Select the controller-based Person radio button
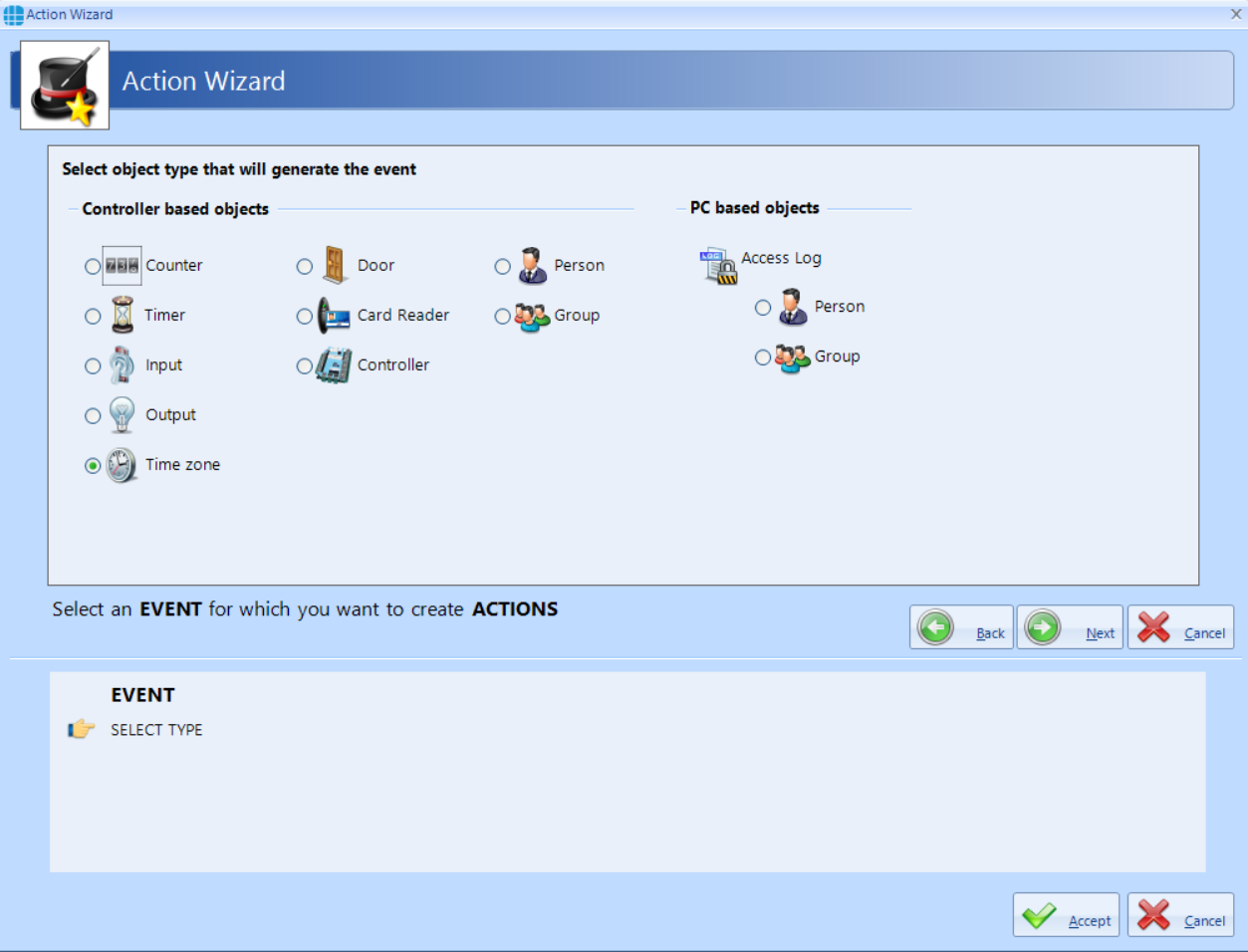 tap(503, 266)
